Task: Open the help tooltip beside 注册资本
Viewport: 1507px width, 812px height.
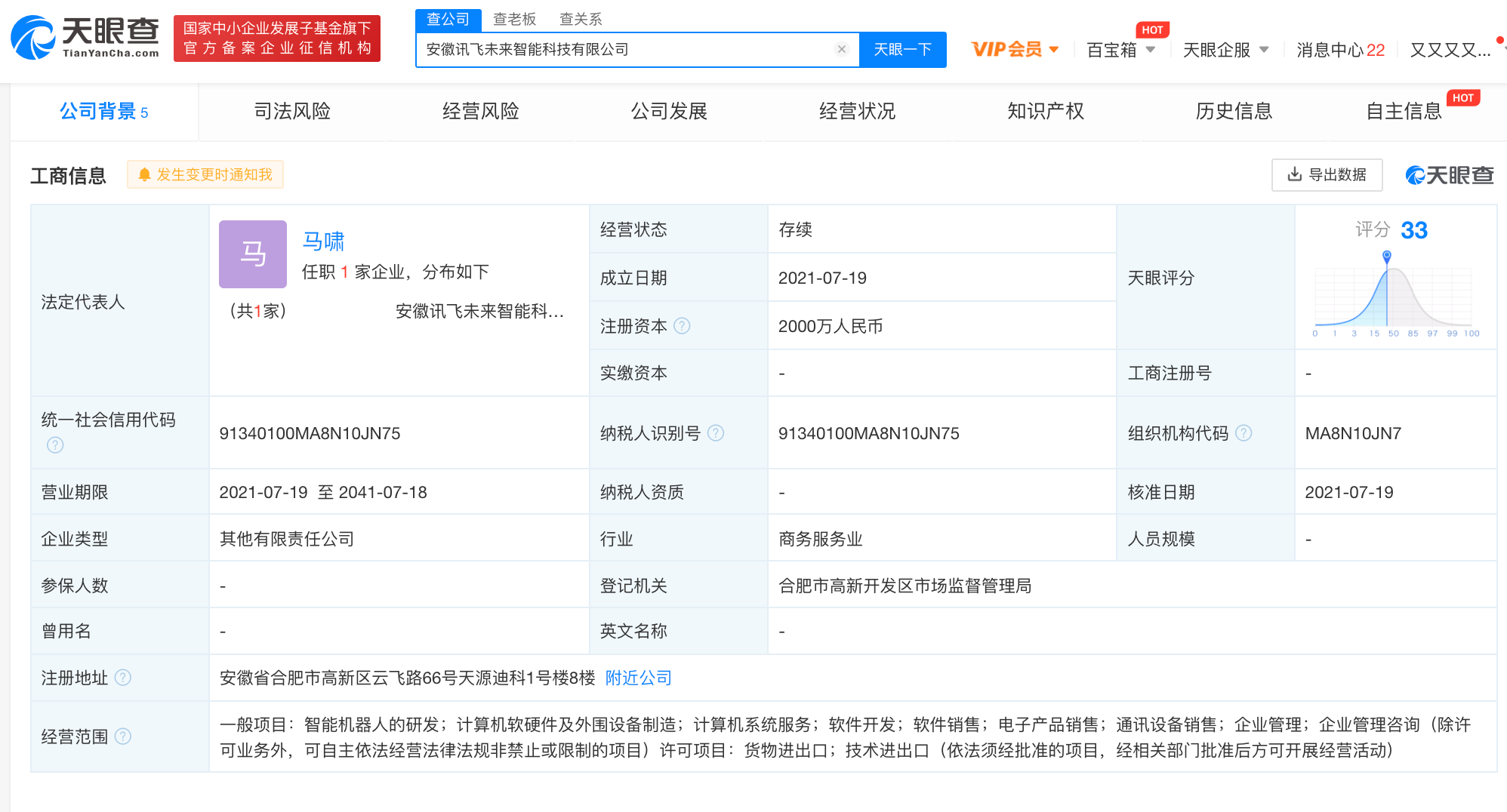Action: pyautogui.click(x=683, y=326)
